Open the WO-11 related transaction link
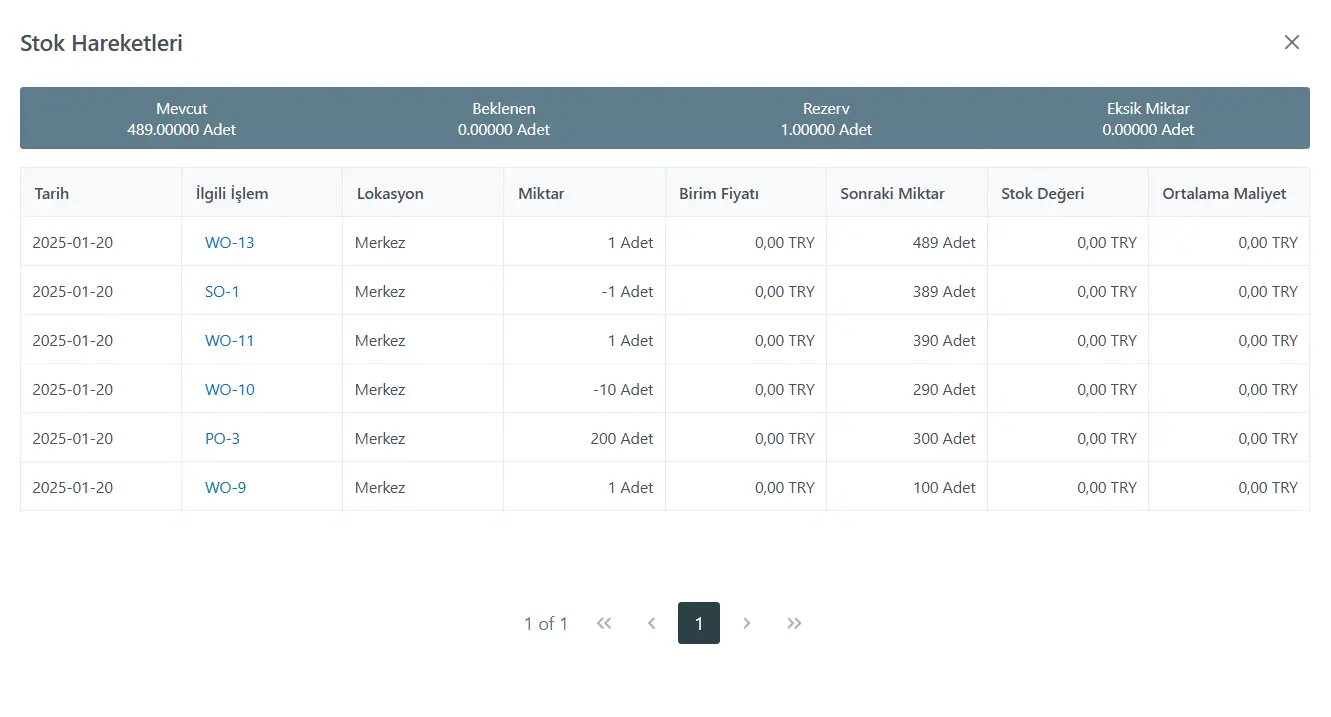The width and height of the screenshot is (1331, 717). 230,340
